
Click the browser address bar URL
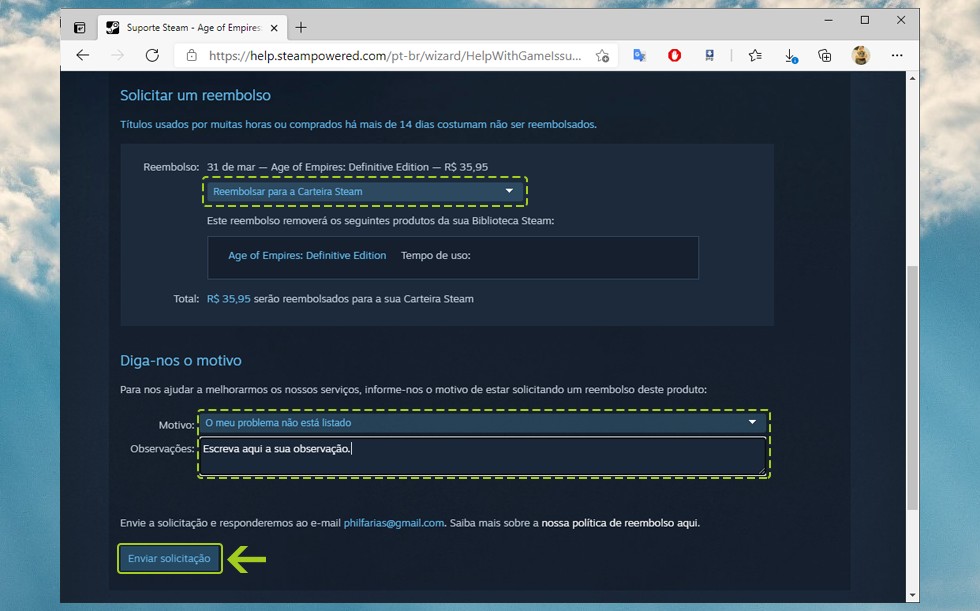coord(394,56)
